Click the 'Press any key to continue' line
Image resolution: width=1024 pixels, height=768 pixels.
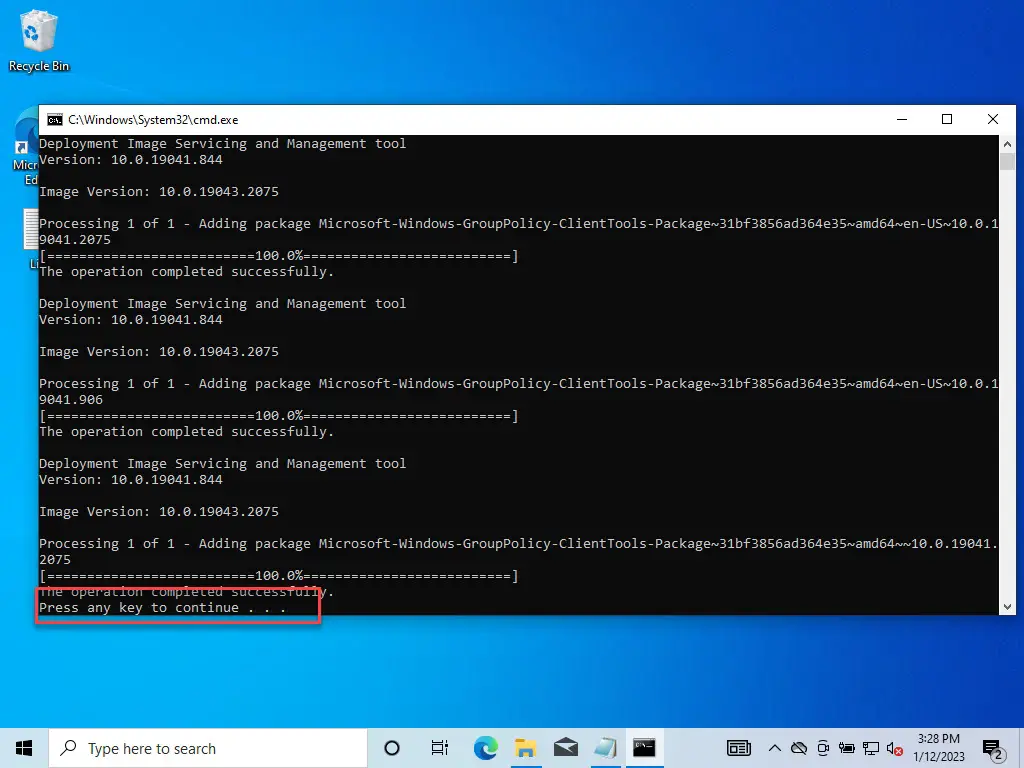click(x=163, y=608)
